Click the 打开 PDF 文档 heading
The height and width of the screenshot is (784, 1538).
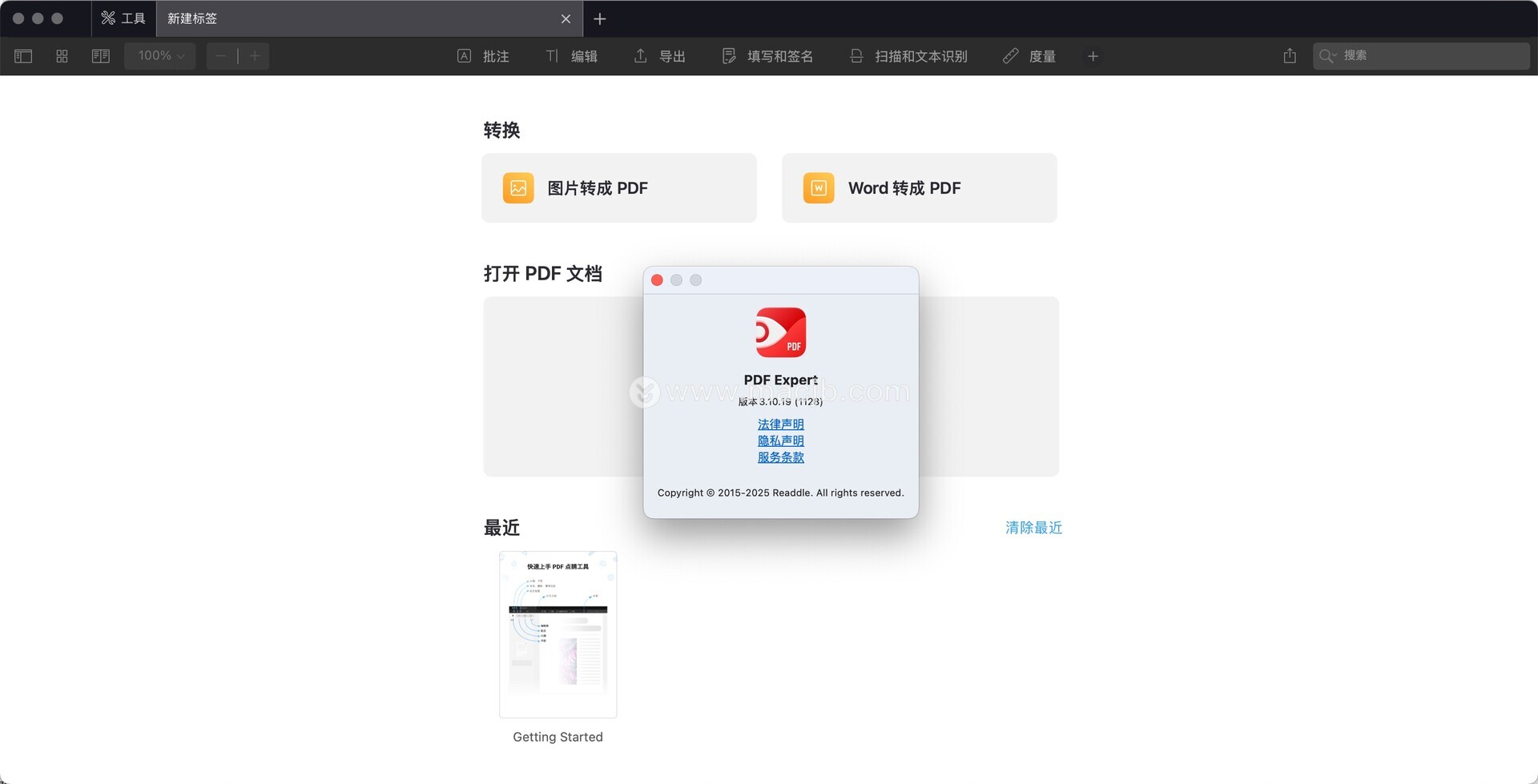pyautogui.click(x=543, y=274)
